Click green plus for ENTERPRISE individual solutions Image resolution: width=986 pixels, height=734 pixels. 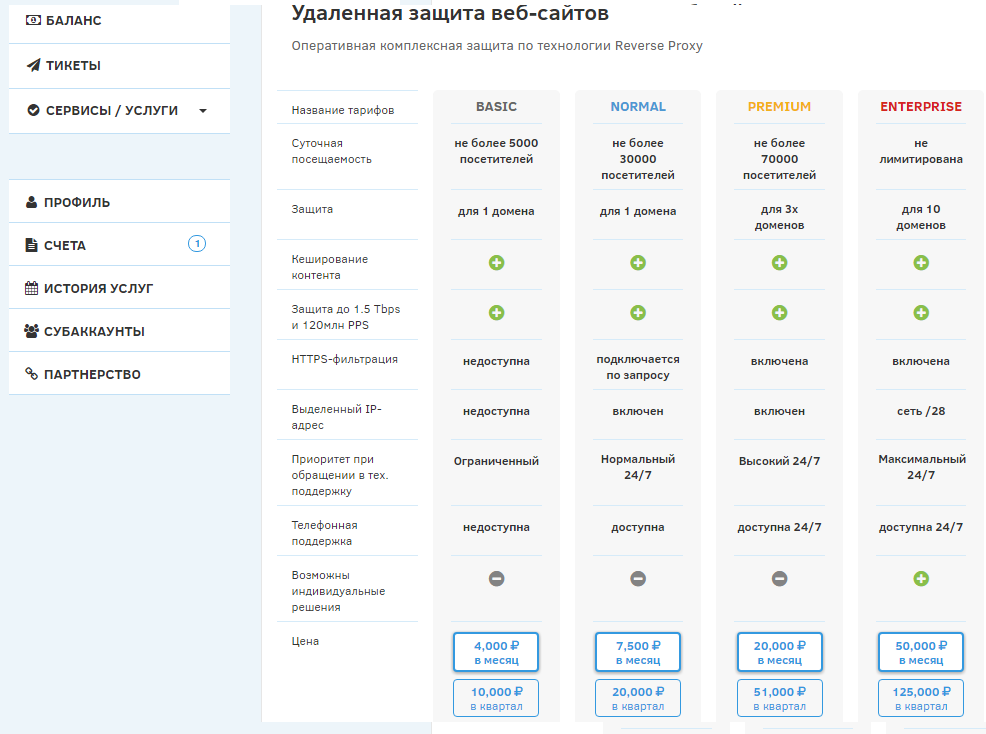click(921, 579)
